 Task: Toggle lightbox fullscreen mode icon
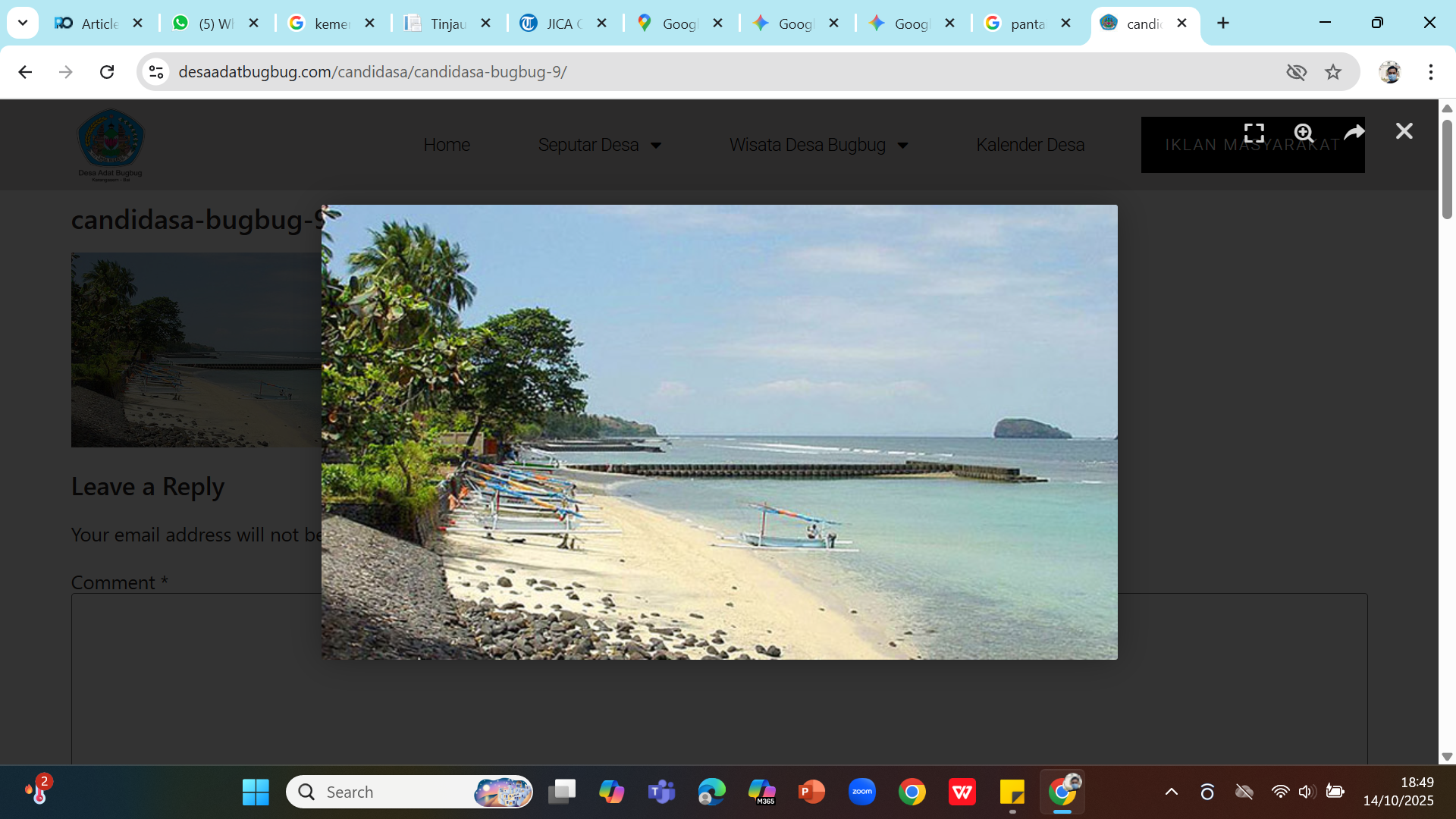[x=1254, y=133]
